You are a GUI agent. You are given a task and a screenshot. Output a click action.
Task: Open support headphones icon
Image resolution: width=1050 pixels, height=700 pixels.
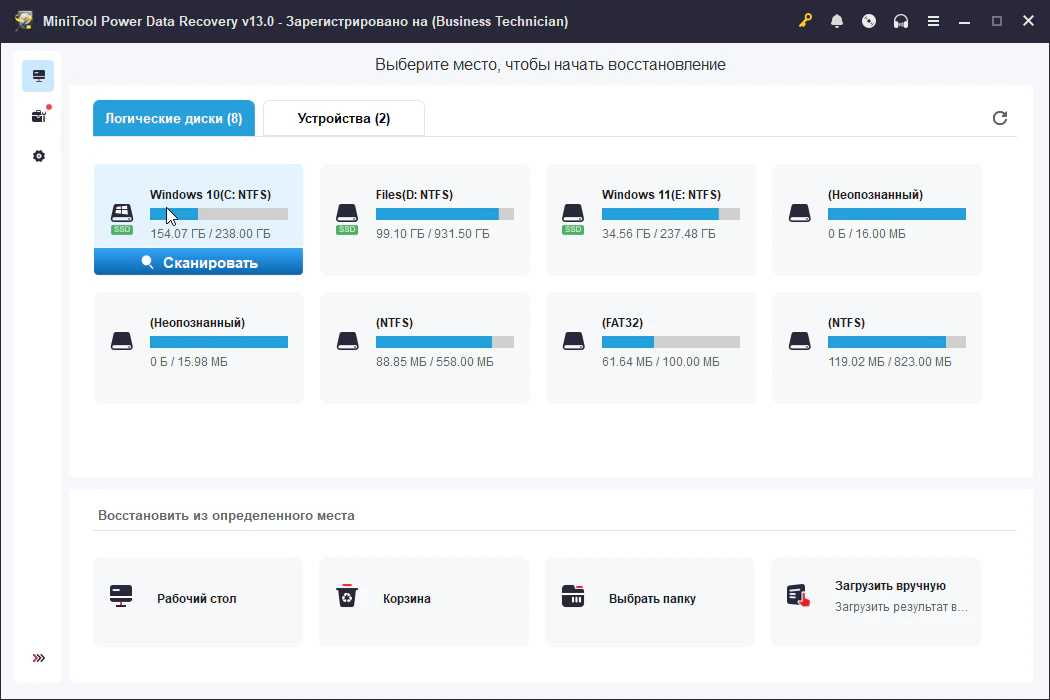tap(901, 21)
